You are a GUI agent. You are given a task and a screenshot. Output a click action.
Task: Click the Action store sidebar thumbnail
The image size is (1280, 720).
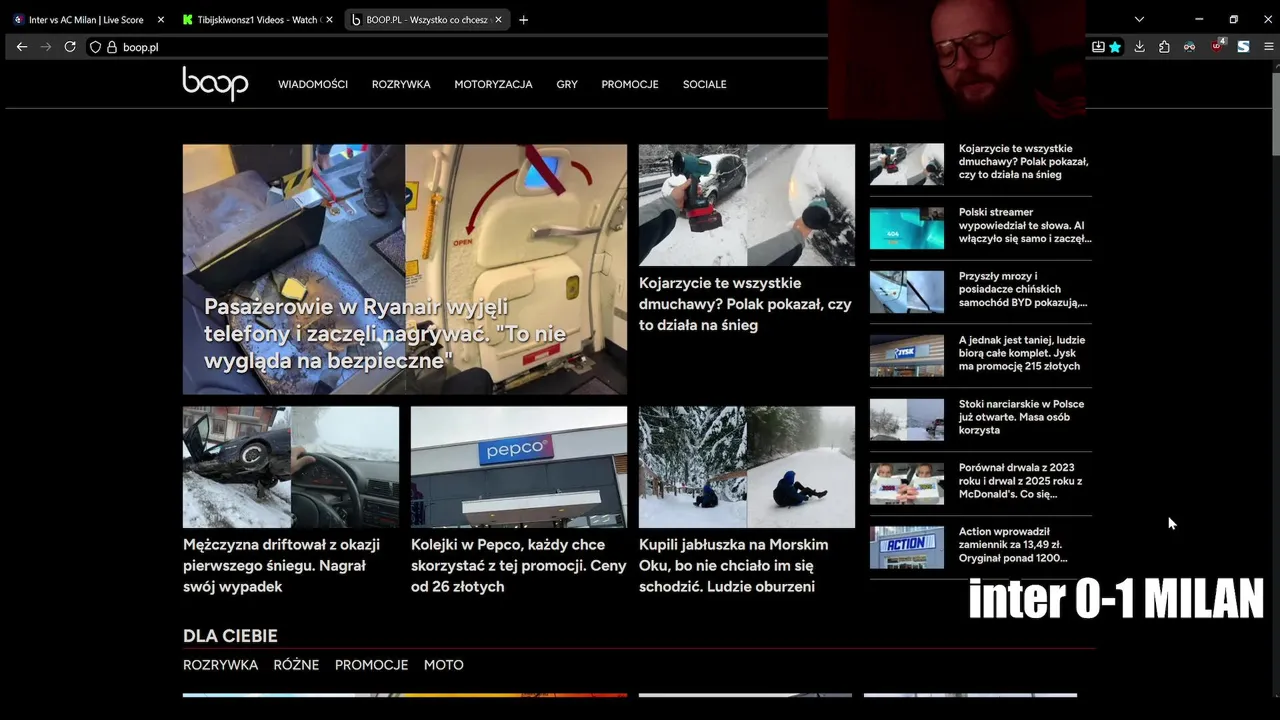tap(906, 548)
